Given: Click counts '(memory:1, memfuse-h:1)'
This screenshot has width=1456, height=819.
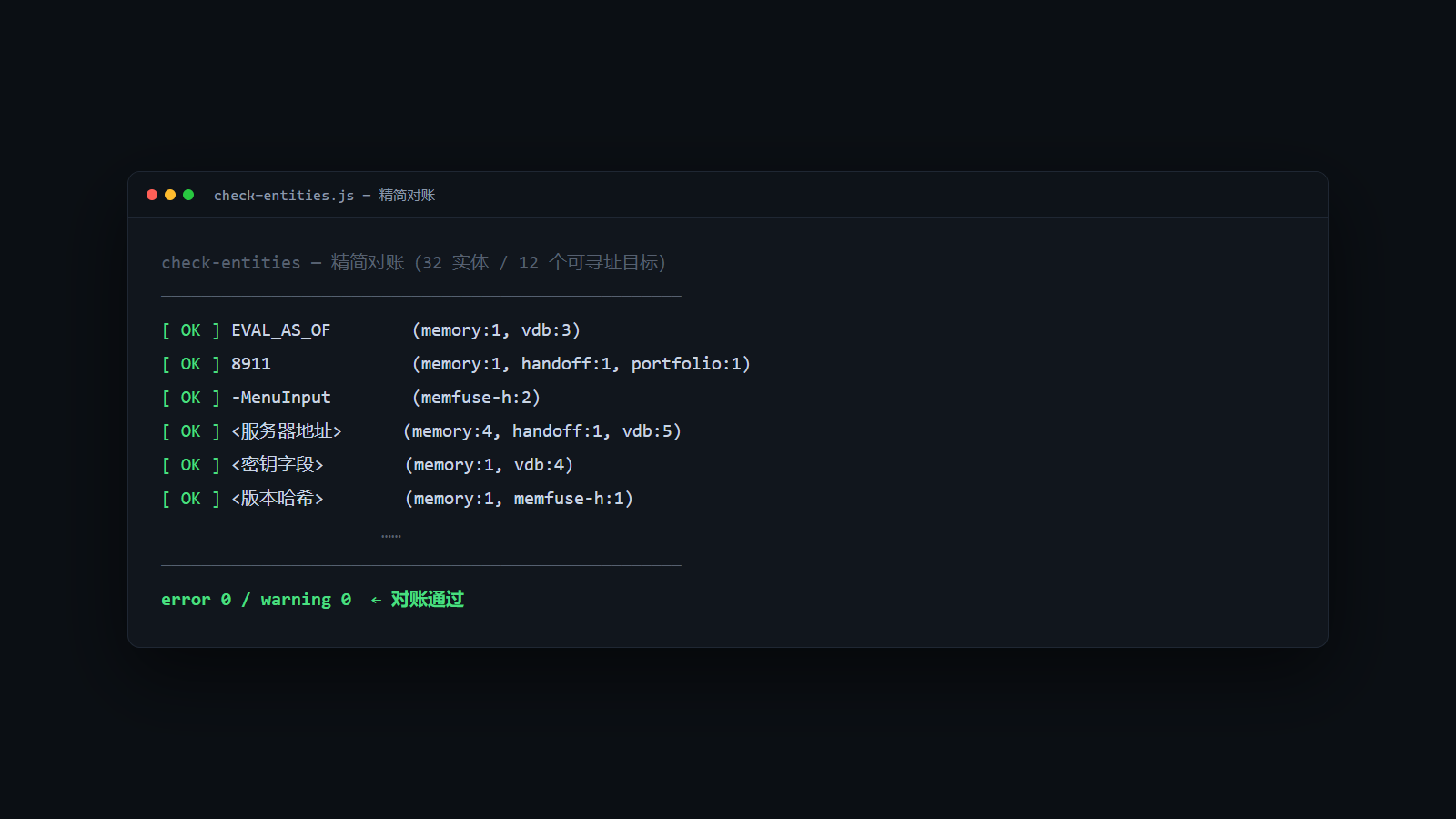Looking at the screenshot, I should click(519, 499).
